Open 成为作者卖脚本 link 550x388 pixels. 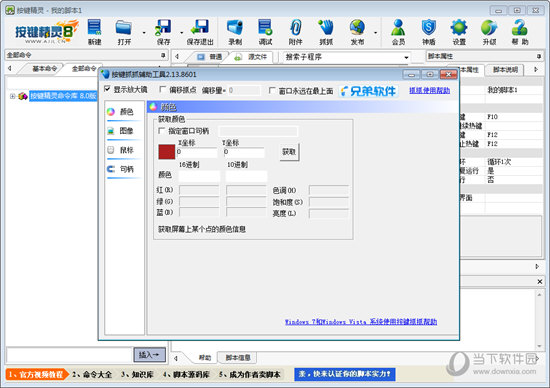pos(250,374)
